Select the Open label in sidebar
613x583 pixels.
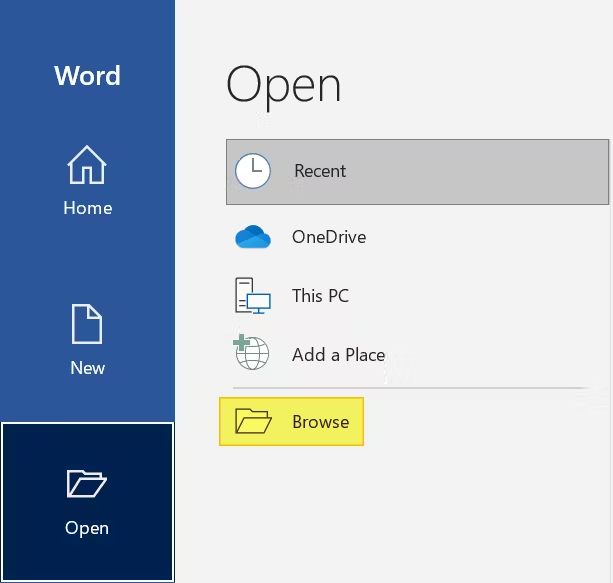coord(87,528)
